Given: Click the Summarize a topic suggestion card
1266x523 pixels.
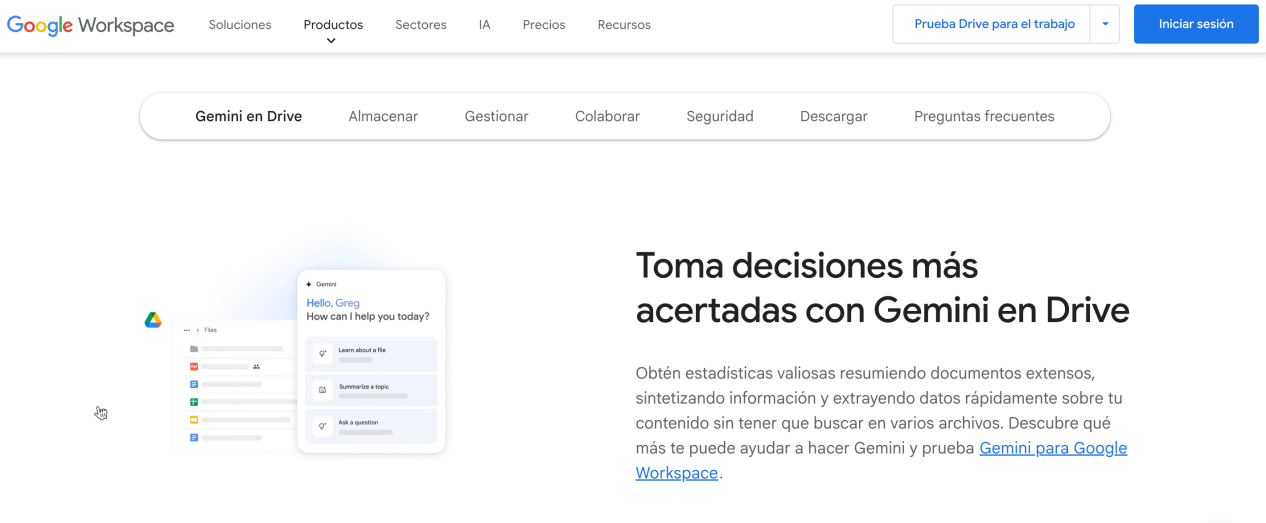Looking at the screenshot, I should [371, 390].
